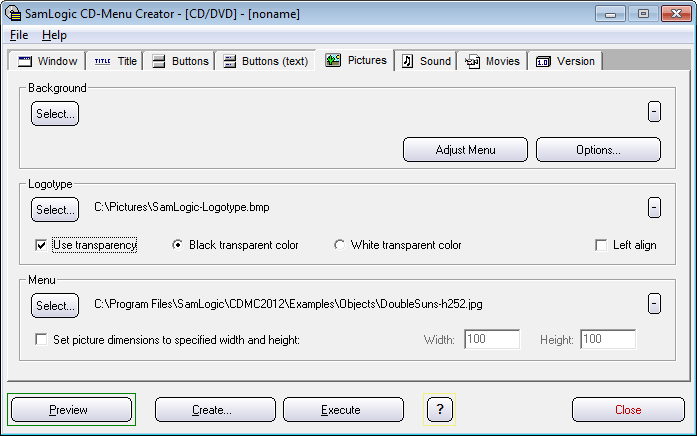697x436 pixels.
Task: Close the window using title bar X
Action: 676,14
